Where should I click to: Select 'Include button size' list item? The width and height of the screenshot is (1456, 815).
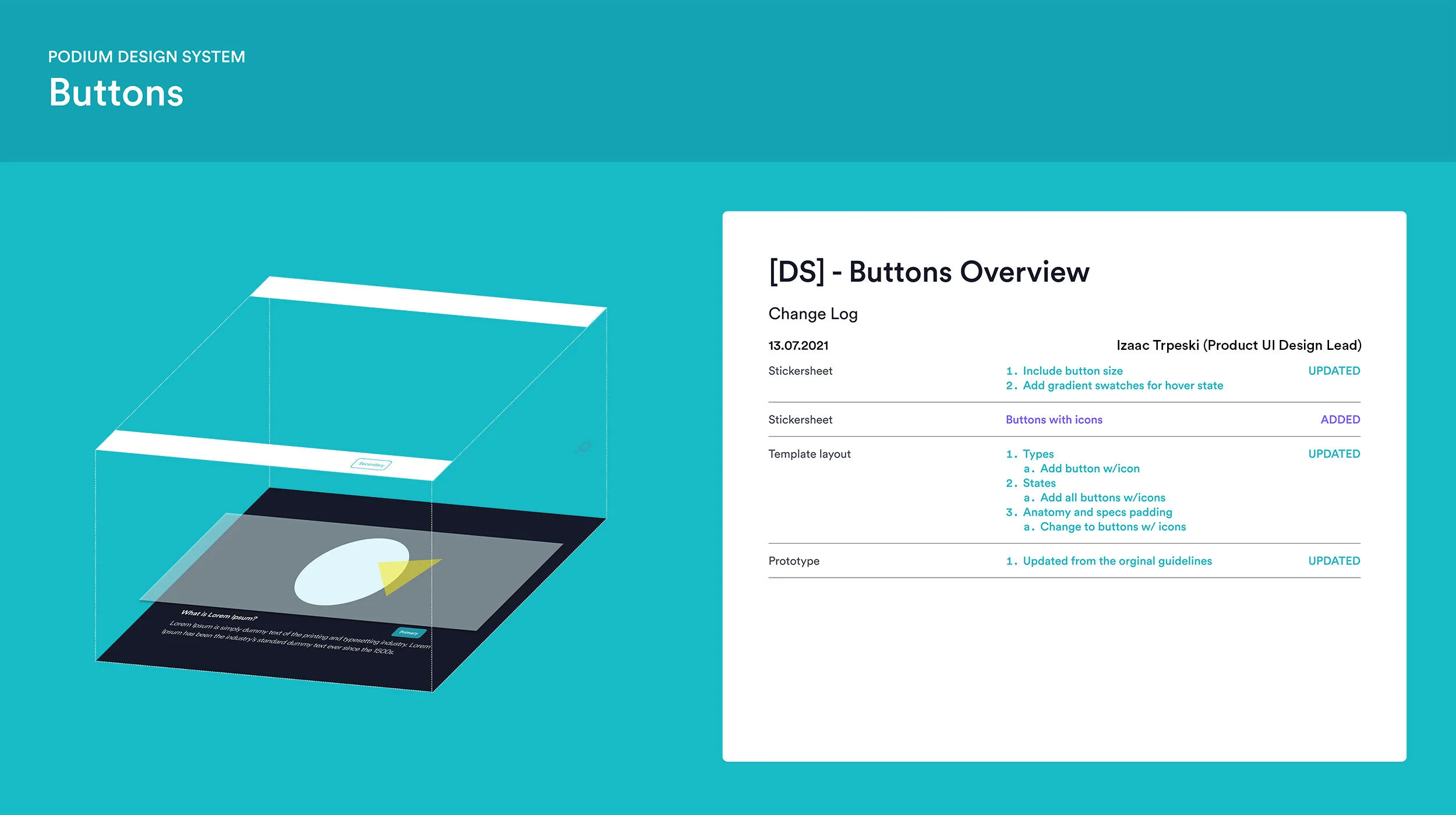tap(1073, 371)
